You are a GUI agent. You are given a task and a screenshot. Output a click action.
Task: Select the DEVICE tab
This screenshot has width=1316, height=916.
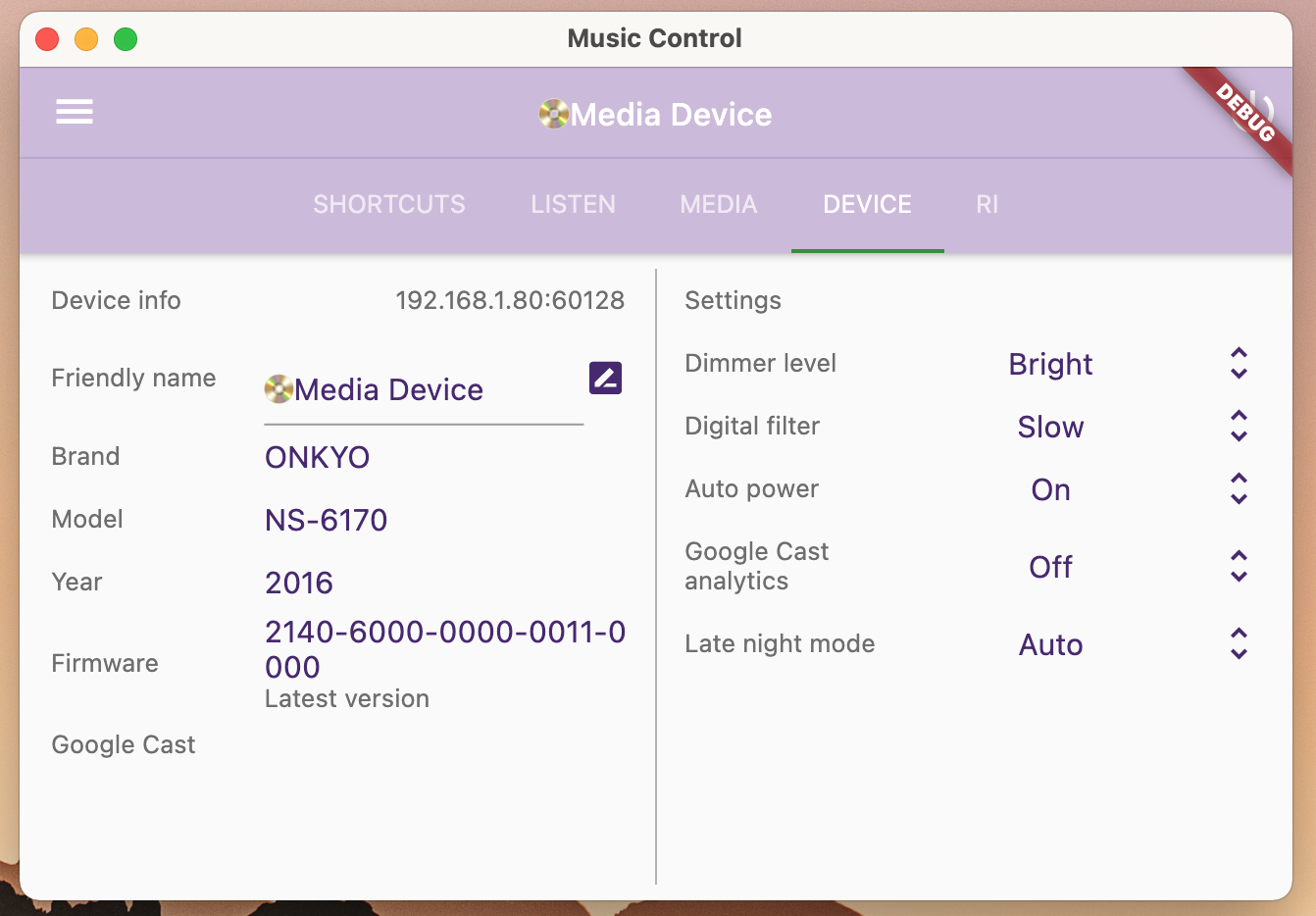(867, 204)
